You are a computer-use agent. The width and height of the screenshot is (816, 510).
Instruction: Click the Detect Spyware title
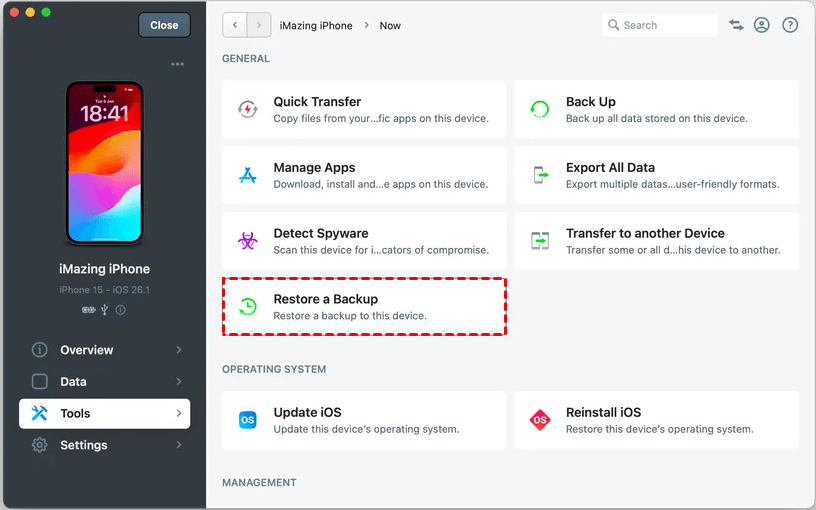(x=321, y=233)
